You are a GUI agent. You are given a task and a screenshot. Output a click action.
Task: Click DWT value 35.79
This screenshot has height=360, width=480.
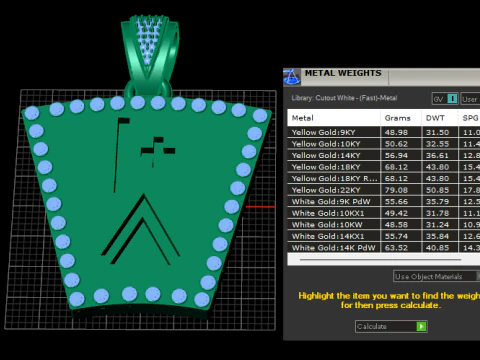pyautogui.click(x=437, y=202)
